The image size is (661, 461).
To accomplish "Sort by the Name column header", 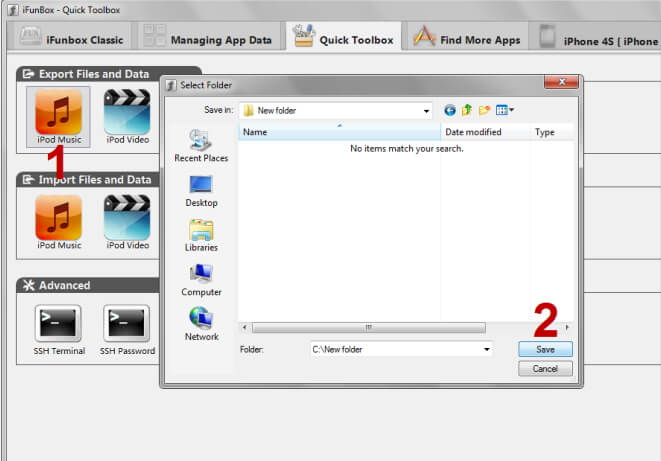I will pos(340,132).
